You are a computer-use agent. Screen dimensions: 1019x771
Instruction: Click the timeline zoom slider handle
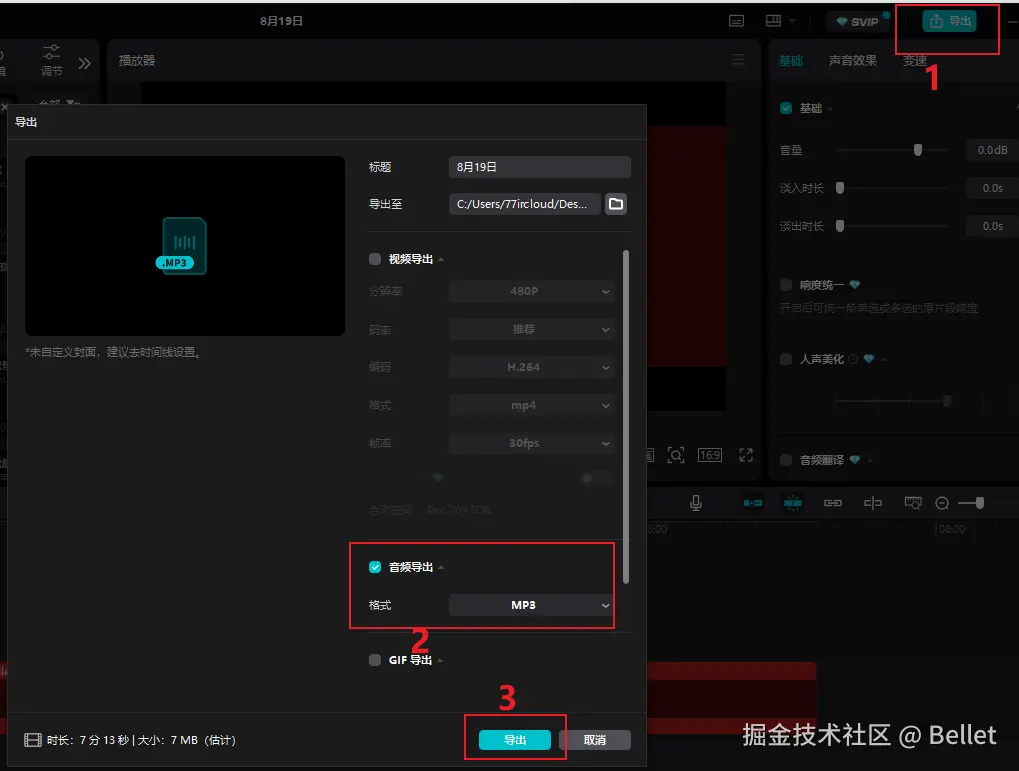point(980,503)
